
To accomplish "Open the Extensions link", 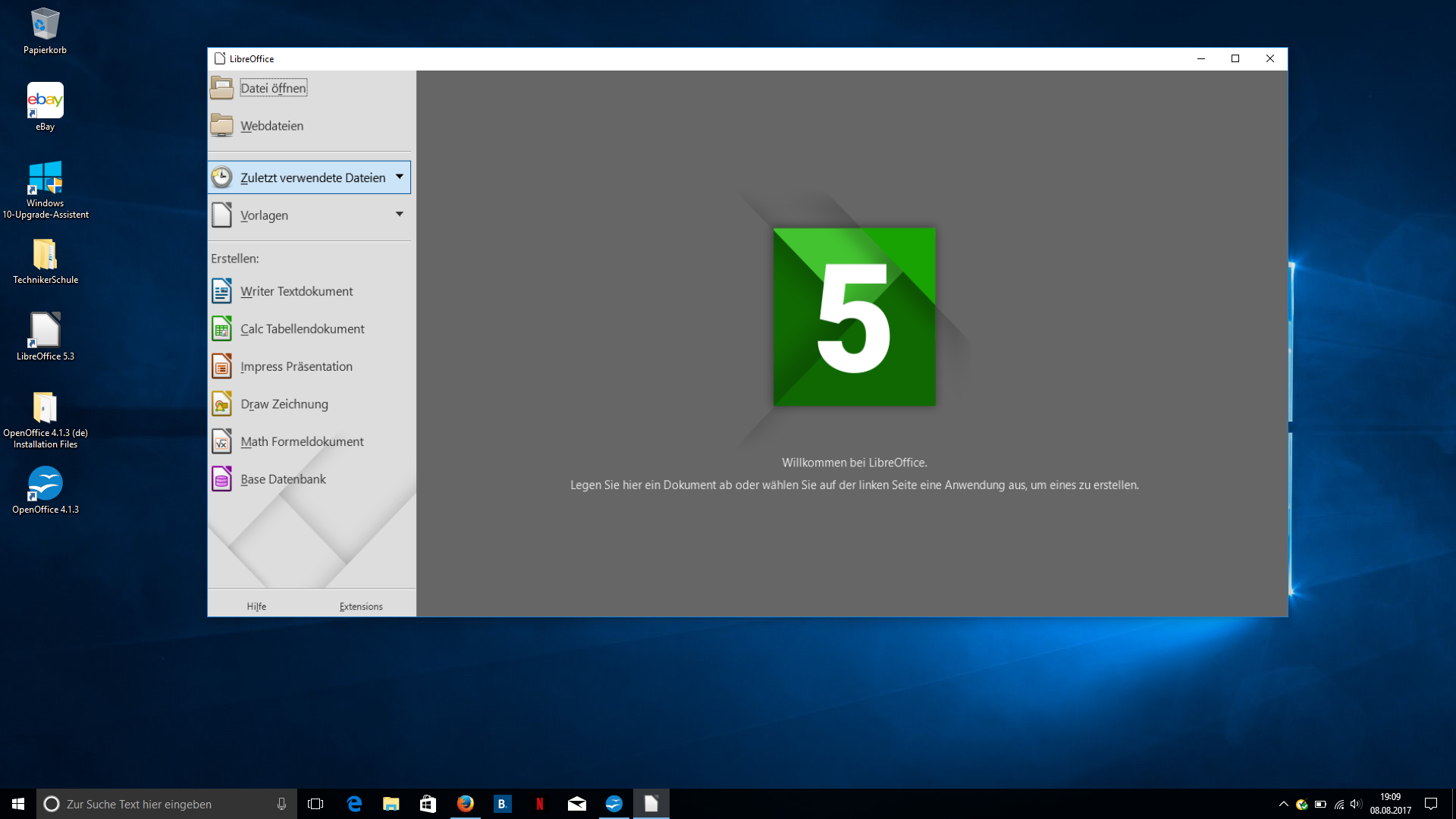I will click(x=361, y=607).
